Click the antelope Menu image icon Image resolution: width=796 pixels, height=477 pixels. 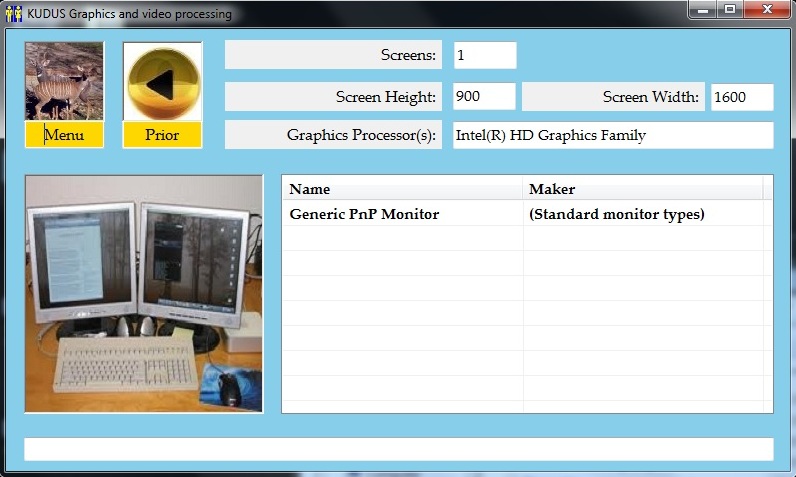point(64,82)
